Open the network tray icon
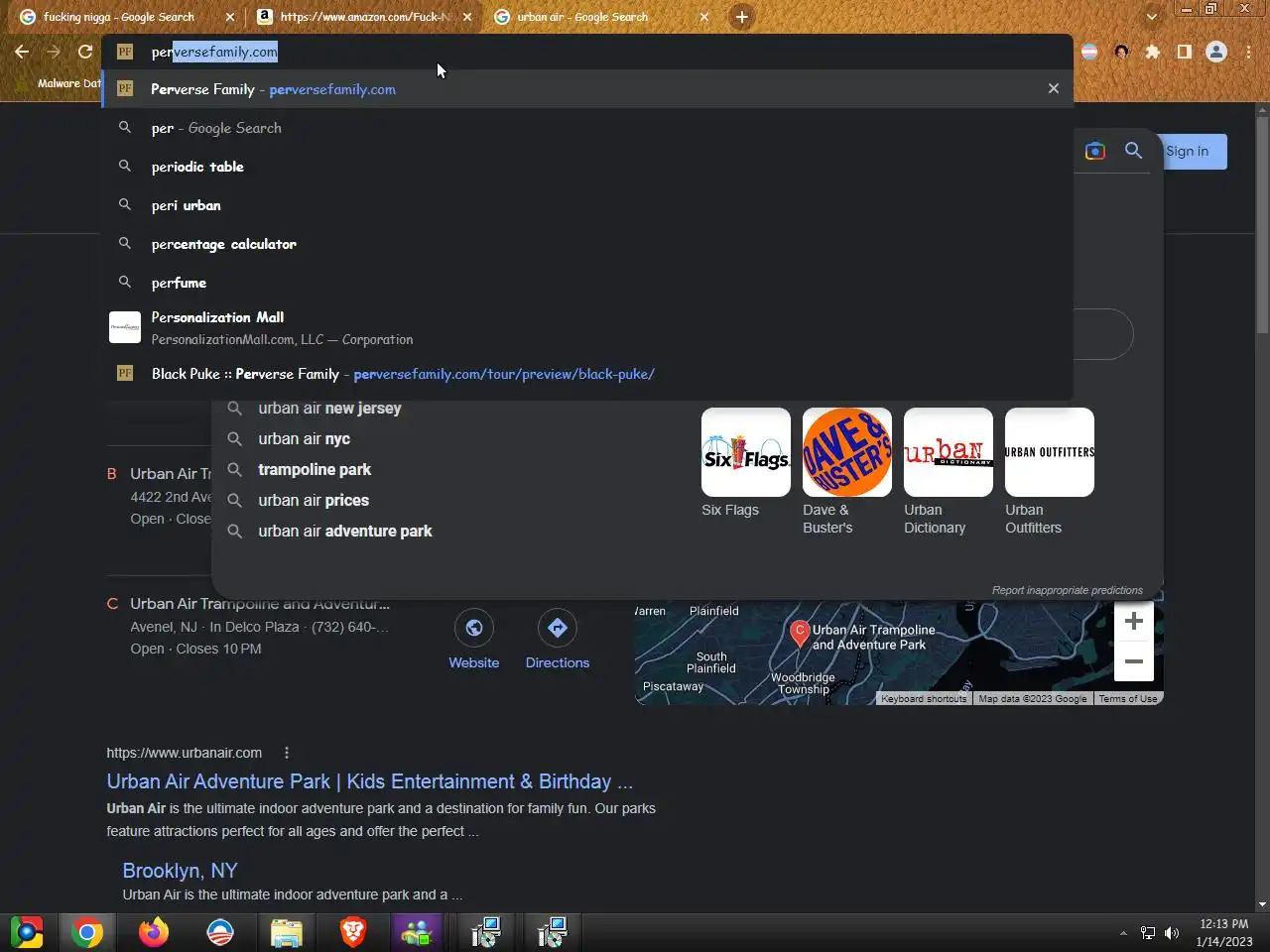This screenshot has height=952, width=1270. 1148,933
